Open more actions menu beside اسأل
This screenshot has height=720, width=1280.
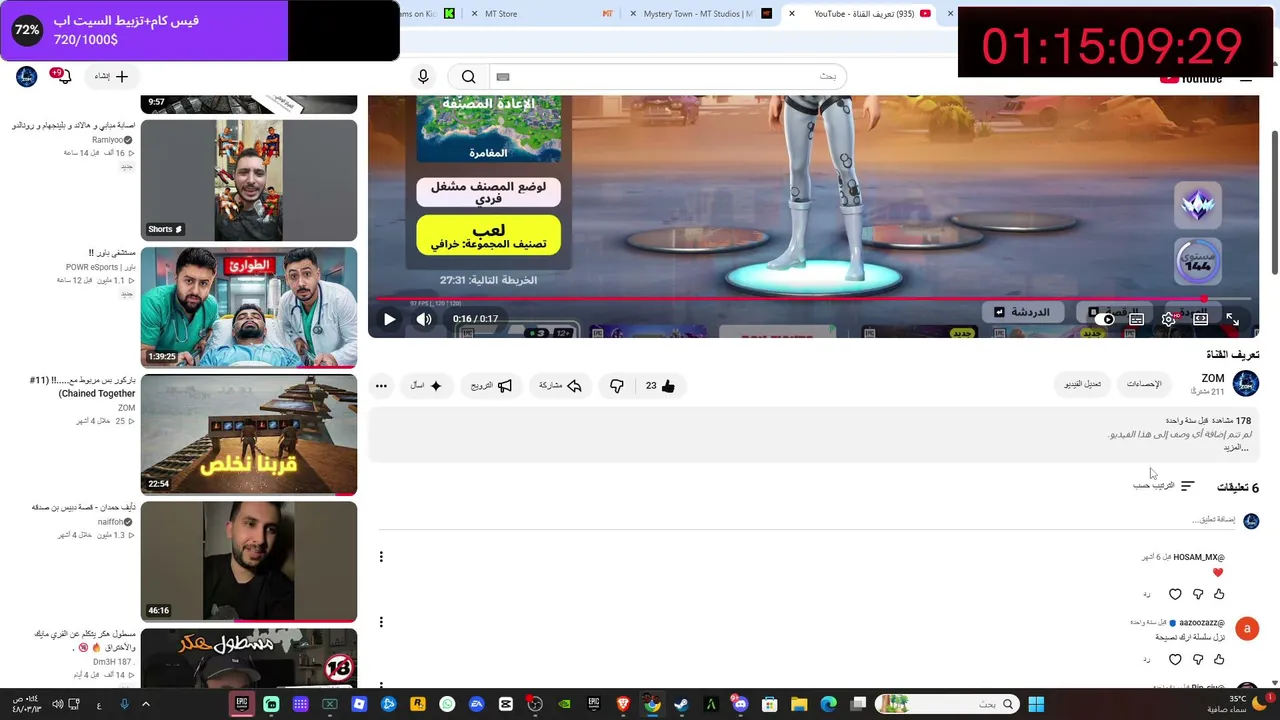tap(381, 386)
